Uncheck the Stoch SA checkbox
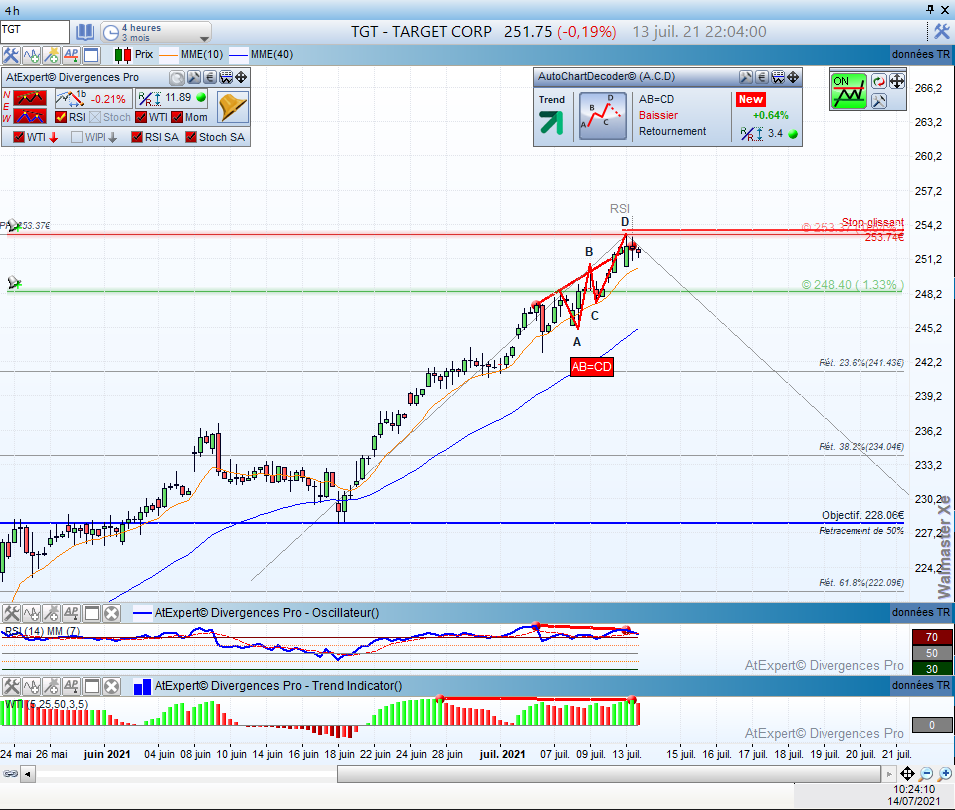This screenshot has height=810, width=955. coord(191,137)
